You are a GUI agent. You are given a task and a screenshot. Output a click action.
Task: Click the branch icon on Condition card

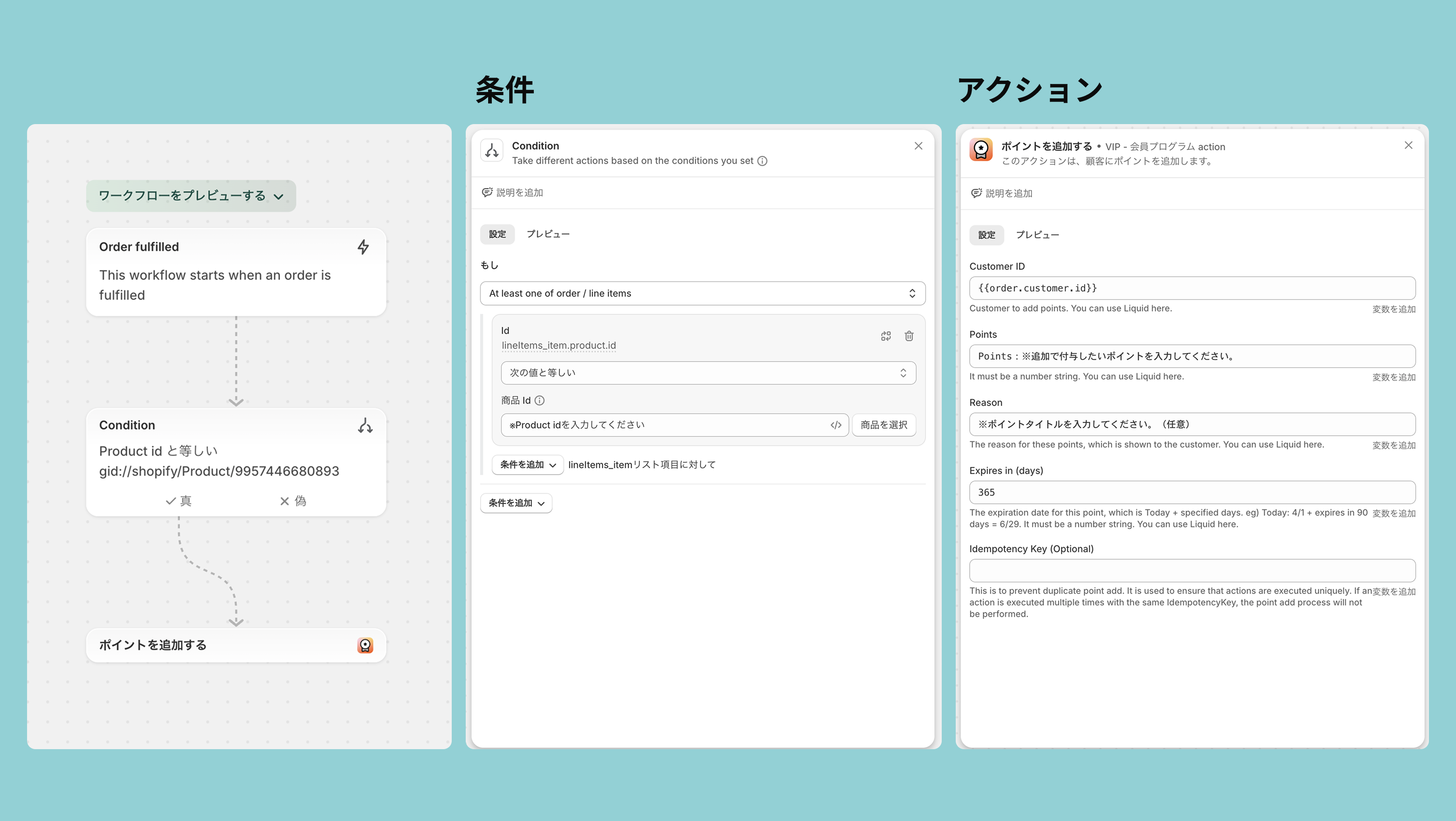coord(365,425)
